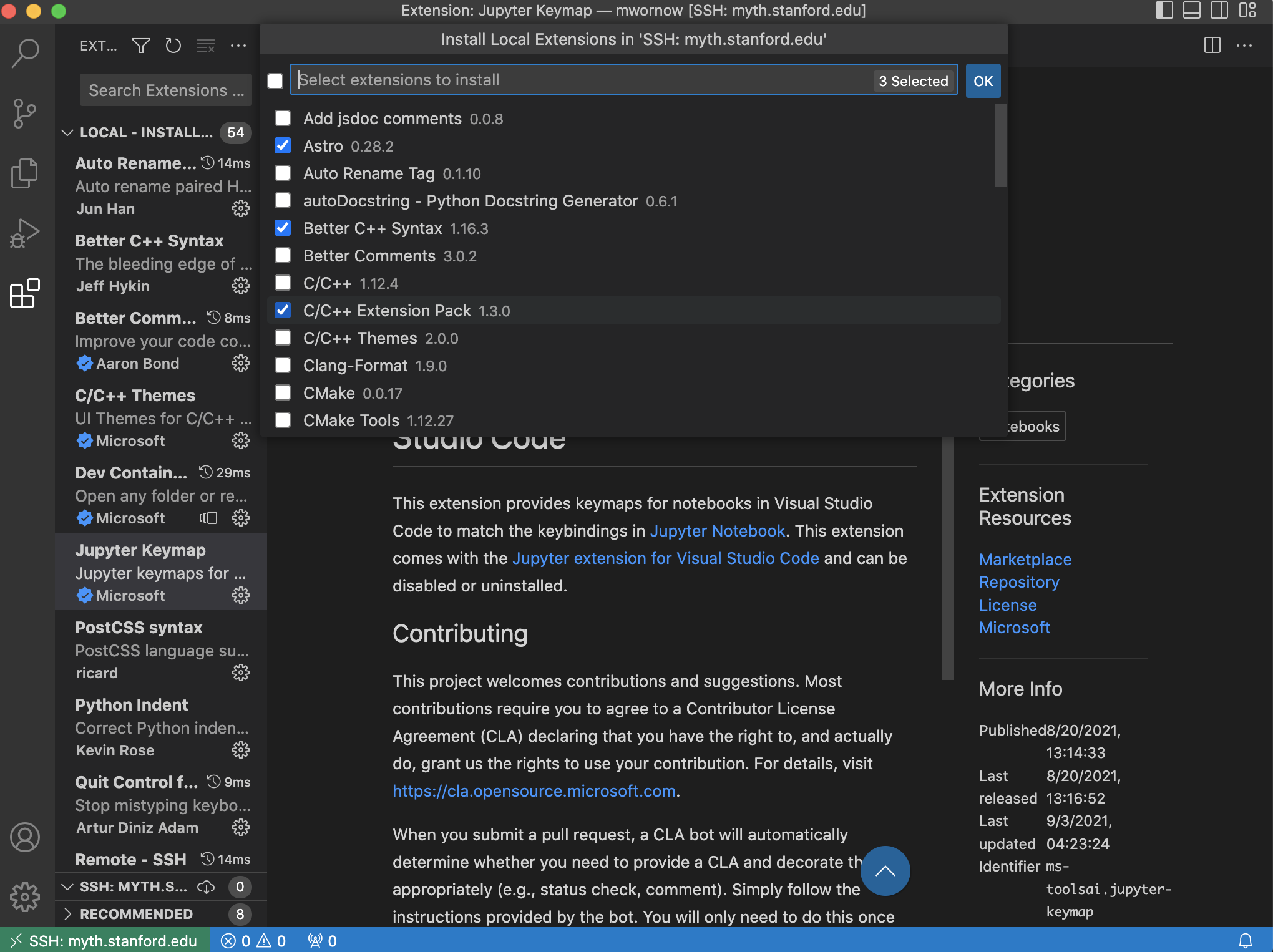Customize layout icon in title bar
Screen dimensions: 1273x952
tap(1247, 11)
